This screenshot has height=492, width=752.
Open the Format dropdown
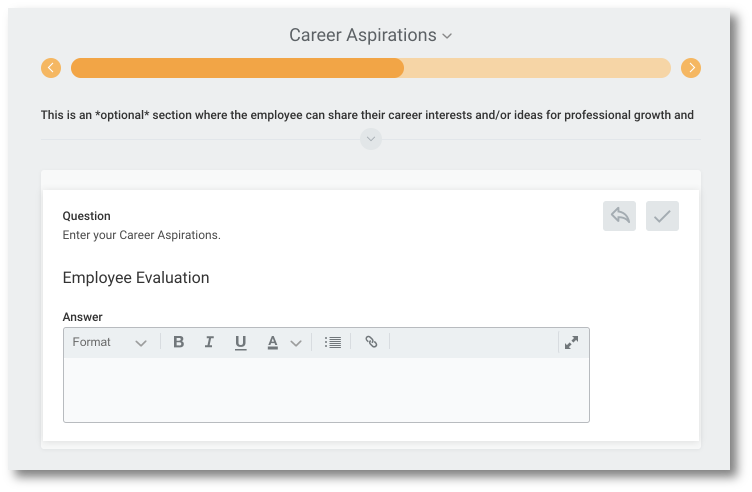109,342
